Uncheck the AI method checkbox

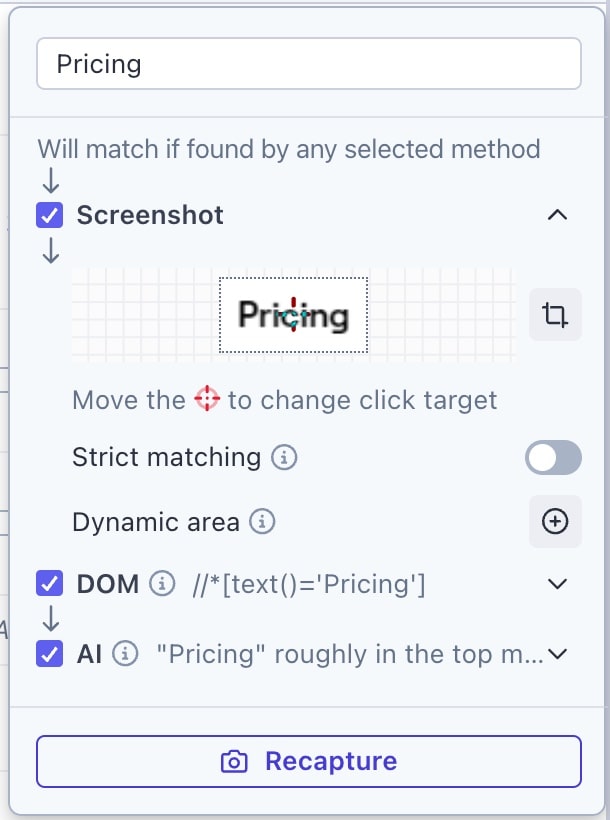click(x=50, y=654)
